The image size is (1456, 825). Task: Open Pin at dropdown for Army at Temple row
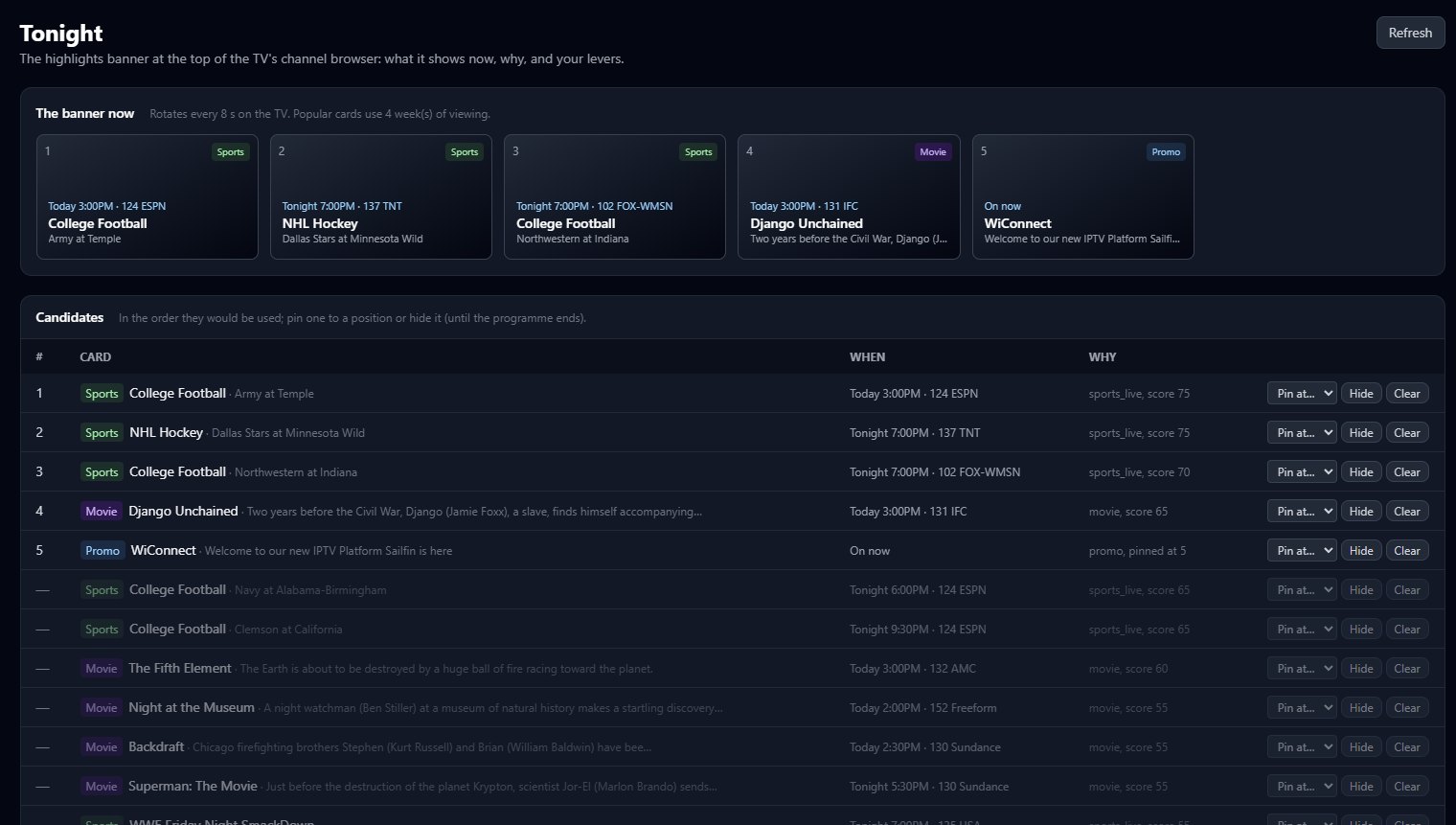tap(1302, 394)
